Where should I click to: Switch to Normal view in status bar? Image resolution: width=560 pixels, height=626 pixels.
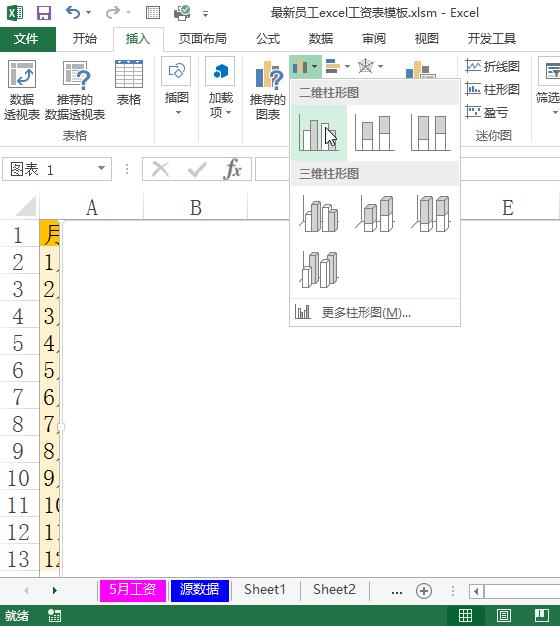(x=465, y=615)
